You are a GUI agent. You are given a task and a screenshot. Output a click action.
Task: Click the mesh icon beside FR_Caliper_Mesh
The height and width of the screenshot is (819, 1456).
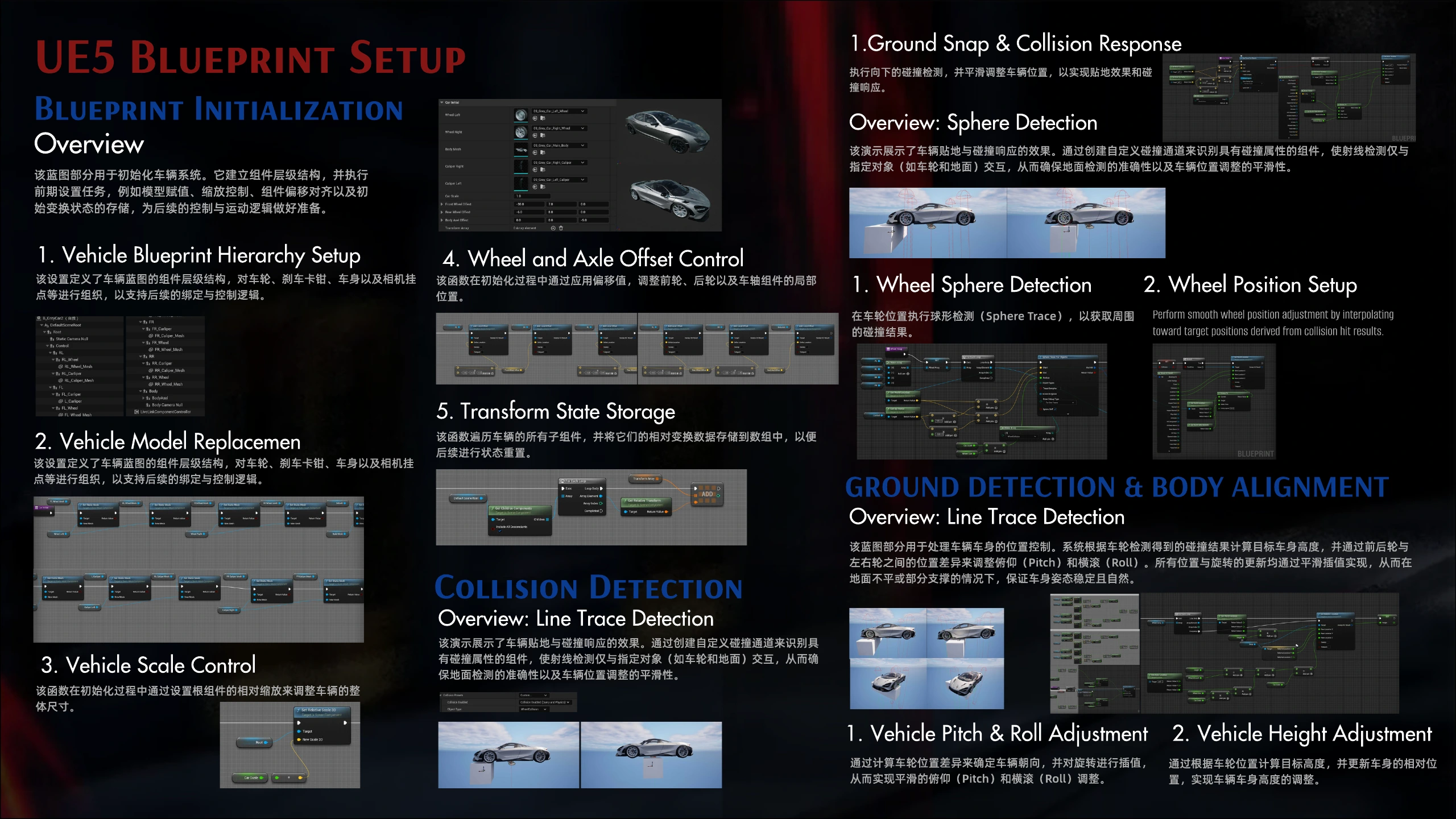(x=151, y=336)
